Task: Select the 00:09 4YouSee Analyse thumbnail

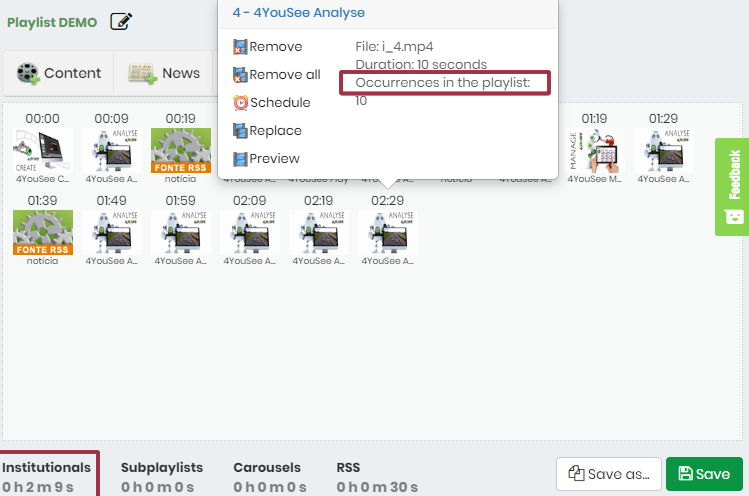Action: [x=112, y=150]
